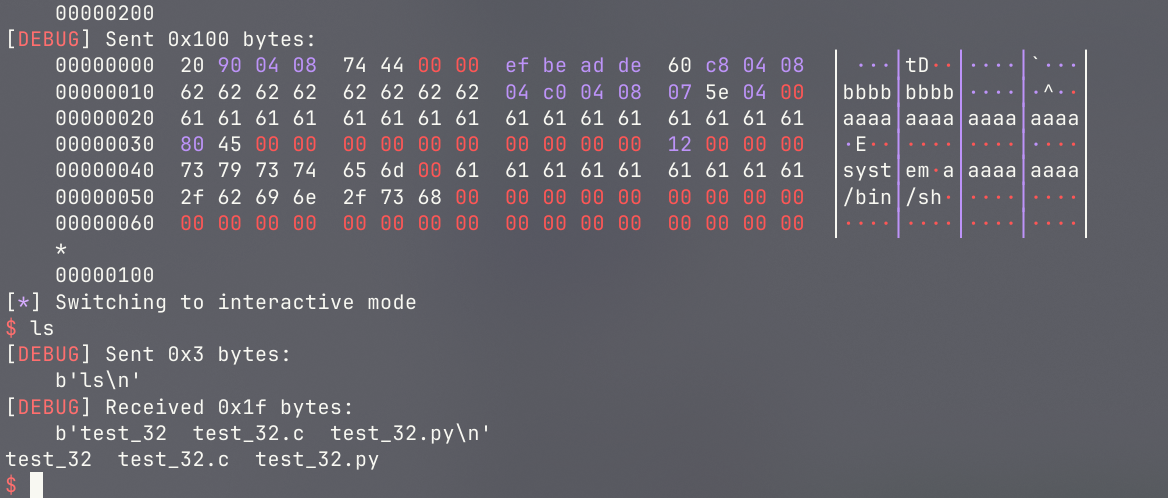Click the terminal cursor at the bottom prompt

pyautogui.click(x=36, y=485)
